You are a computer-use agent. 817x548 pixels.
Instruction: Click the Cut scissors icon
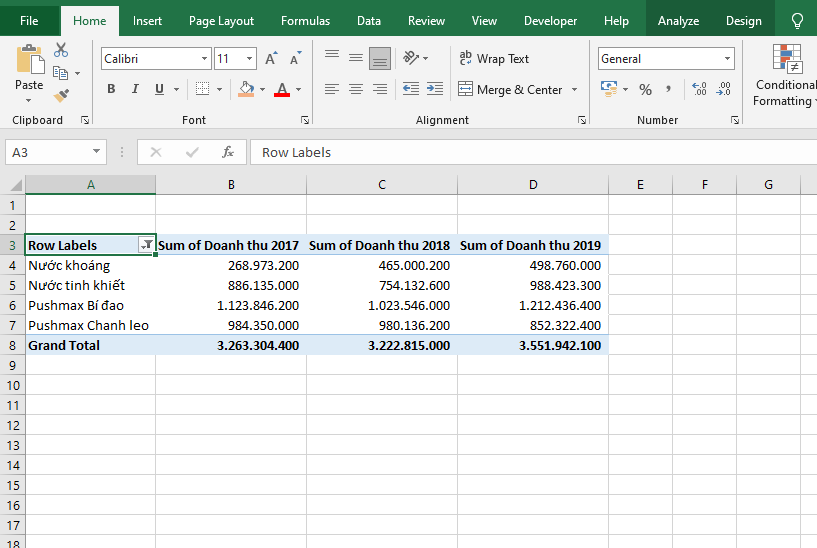click(61, 50)
